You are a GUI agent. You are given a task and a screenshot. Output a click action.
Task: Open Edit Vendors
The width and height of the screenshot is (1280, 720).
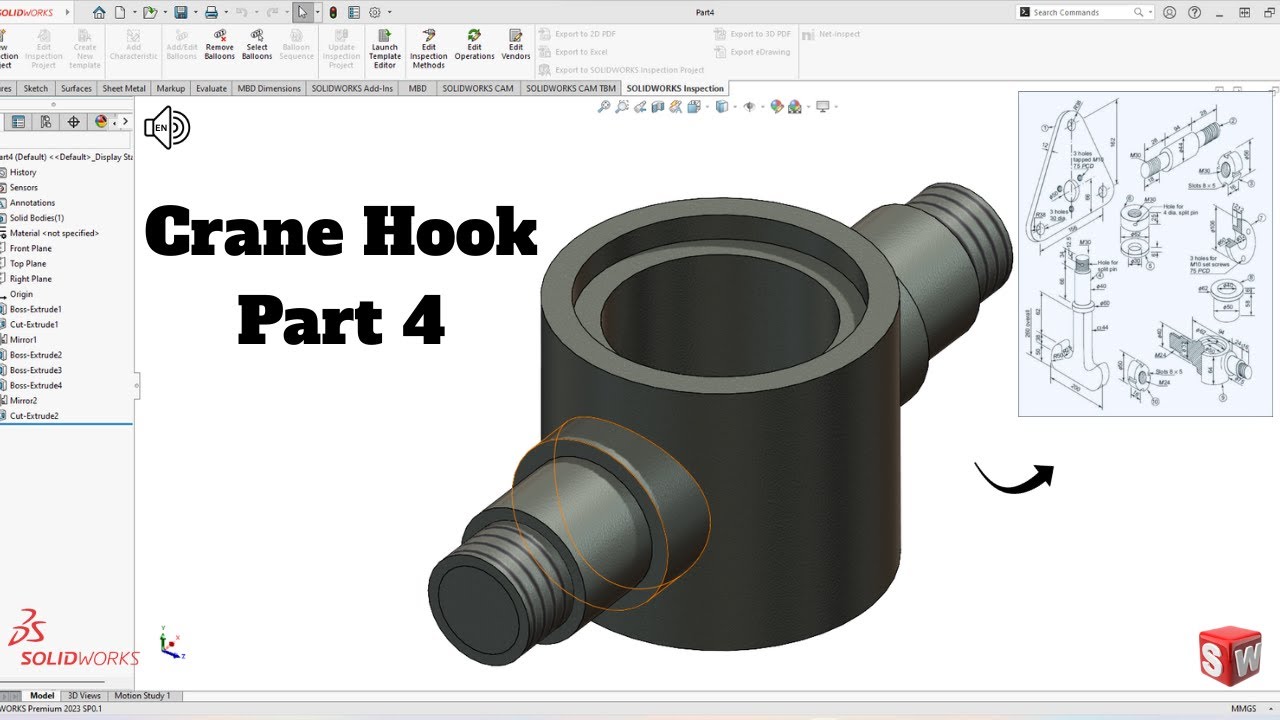[516, 44]
